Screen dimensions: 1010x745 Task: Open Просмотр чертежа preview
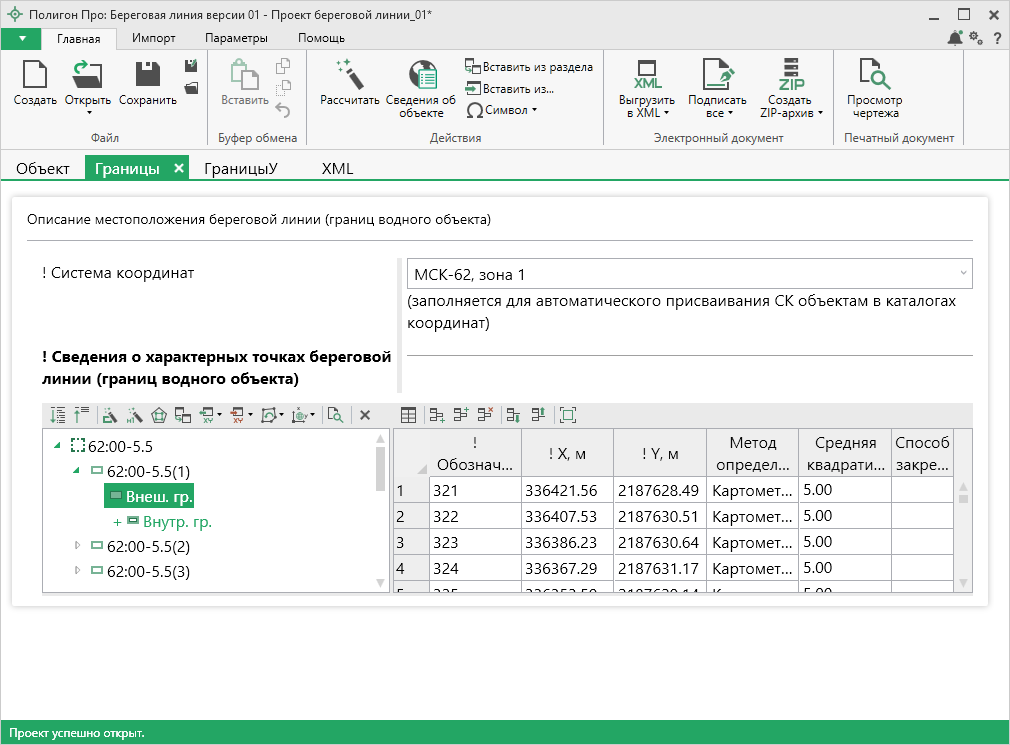(x=874, y=77)
